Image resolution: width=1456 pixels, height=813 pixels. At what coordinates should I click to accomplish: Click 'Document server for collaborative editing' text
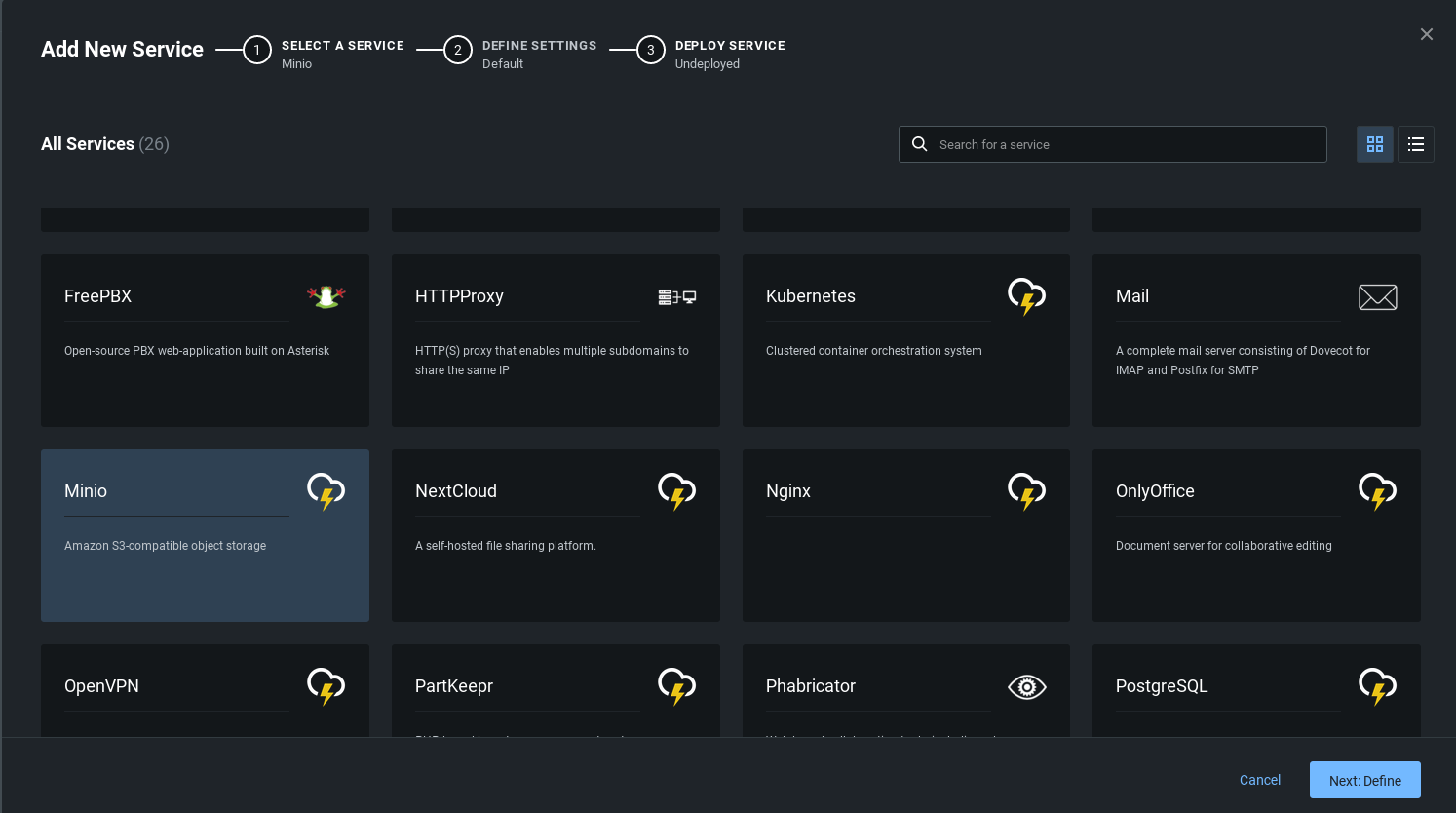click(1224, 546)
